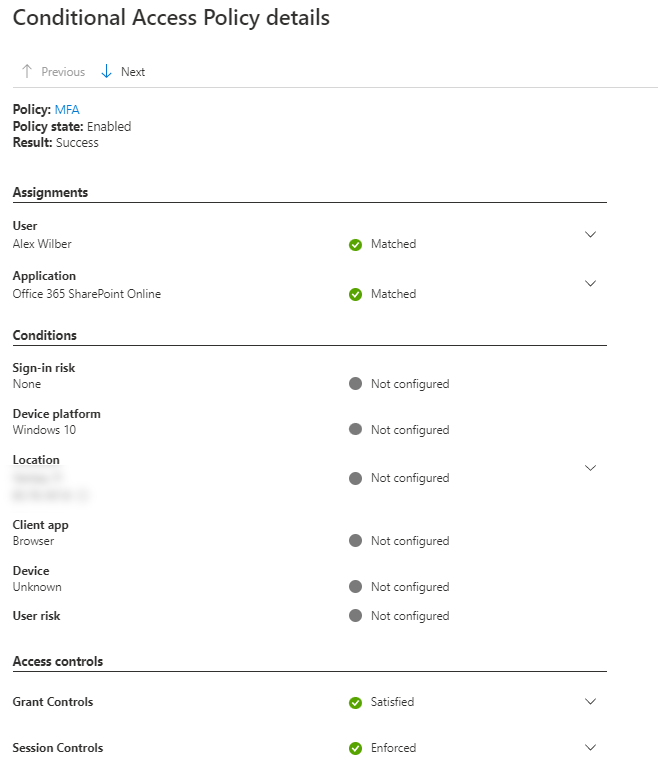This screenshot has width=658, height=772.
Task: Click gray status dot for User risk
Action: [355, 616]
